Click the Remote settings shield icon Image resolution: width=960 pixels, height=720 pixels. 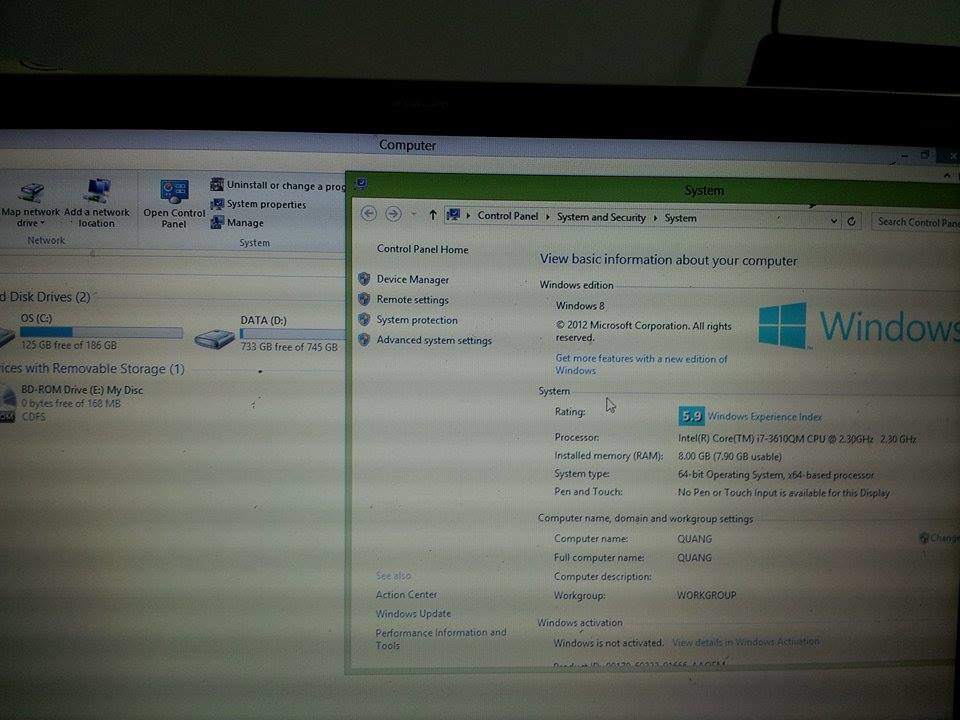tap(364, 299)
